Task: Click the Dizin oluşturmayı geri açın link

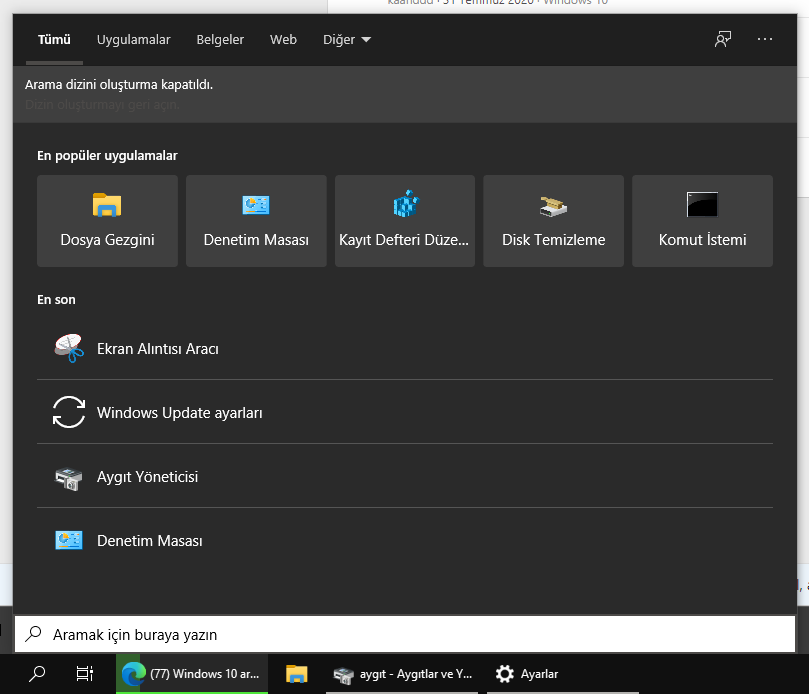Action: [102, 105]
